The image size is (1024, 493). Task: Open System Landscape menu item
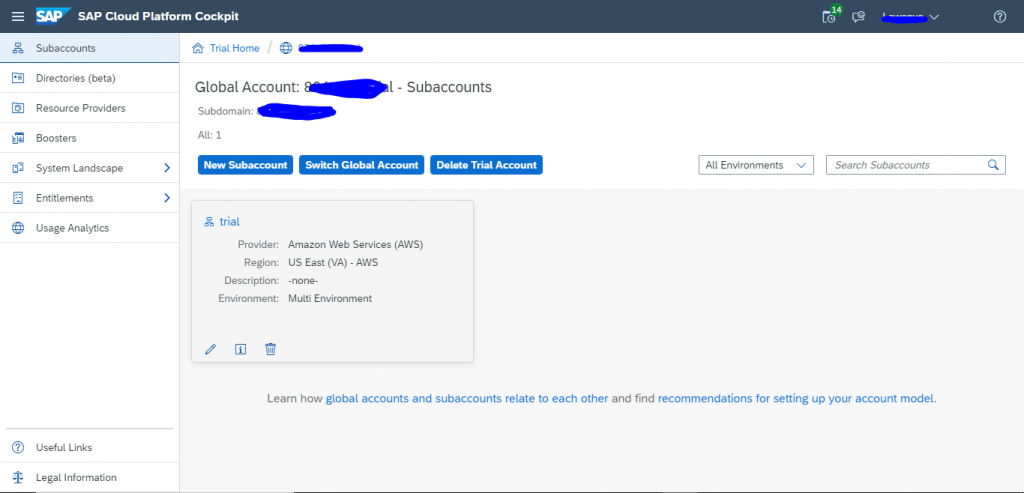[89, 168]
